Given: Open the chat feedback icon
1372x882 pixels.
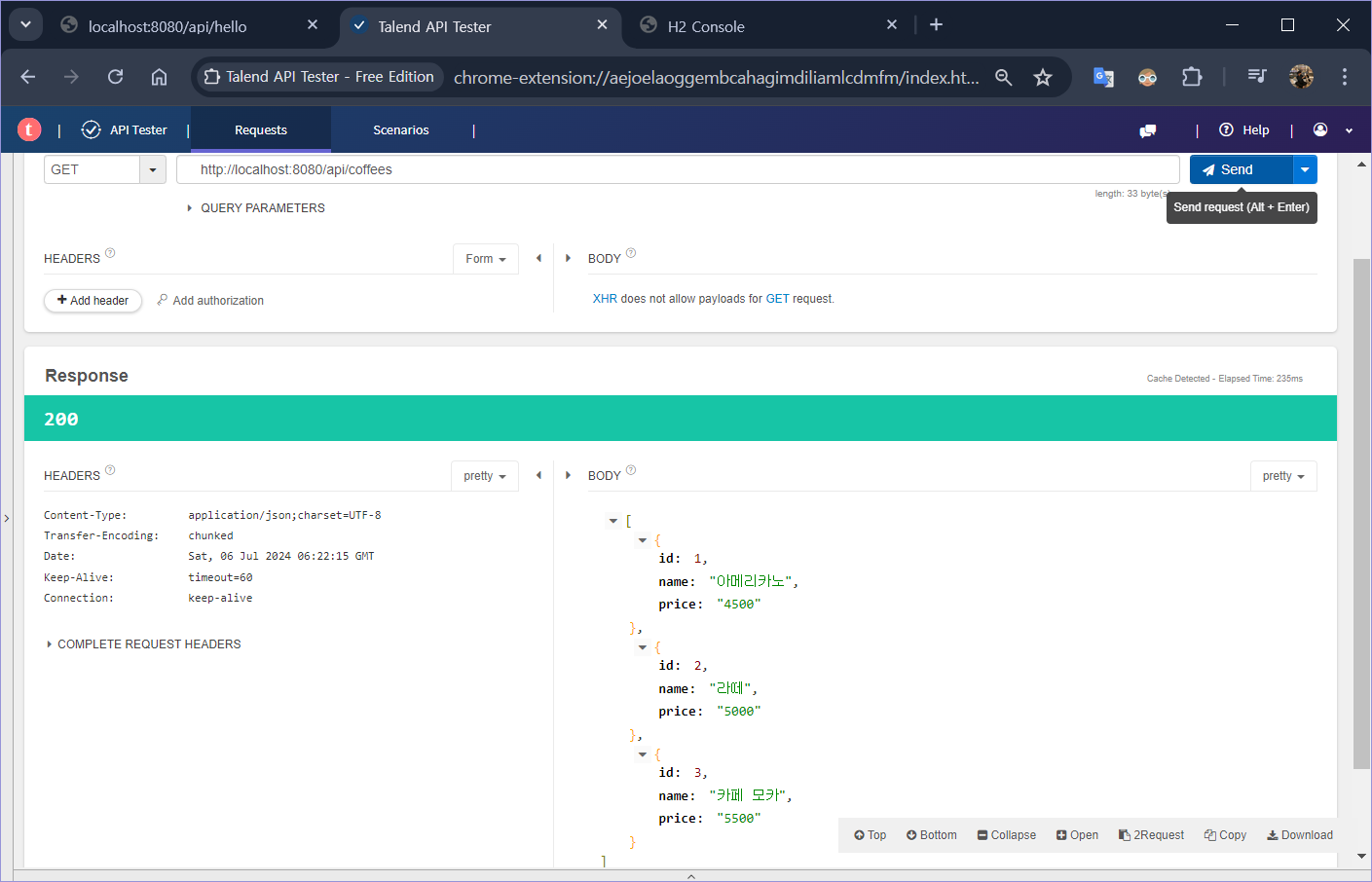Looking at the screenshot, I should 1148,130.
